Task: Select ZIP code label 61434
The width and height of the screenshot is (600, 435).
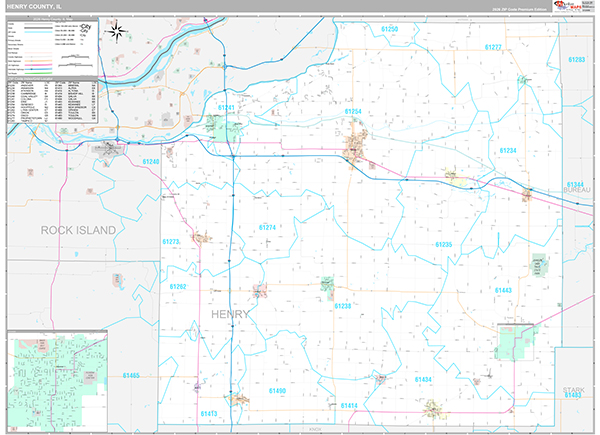Action: click(x=423, y=379)
